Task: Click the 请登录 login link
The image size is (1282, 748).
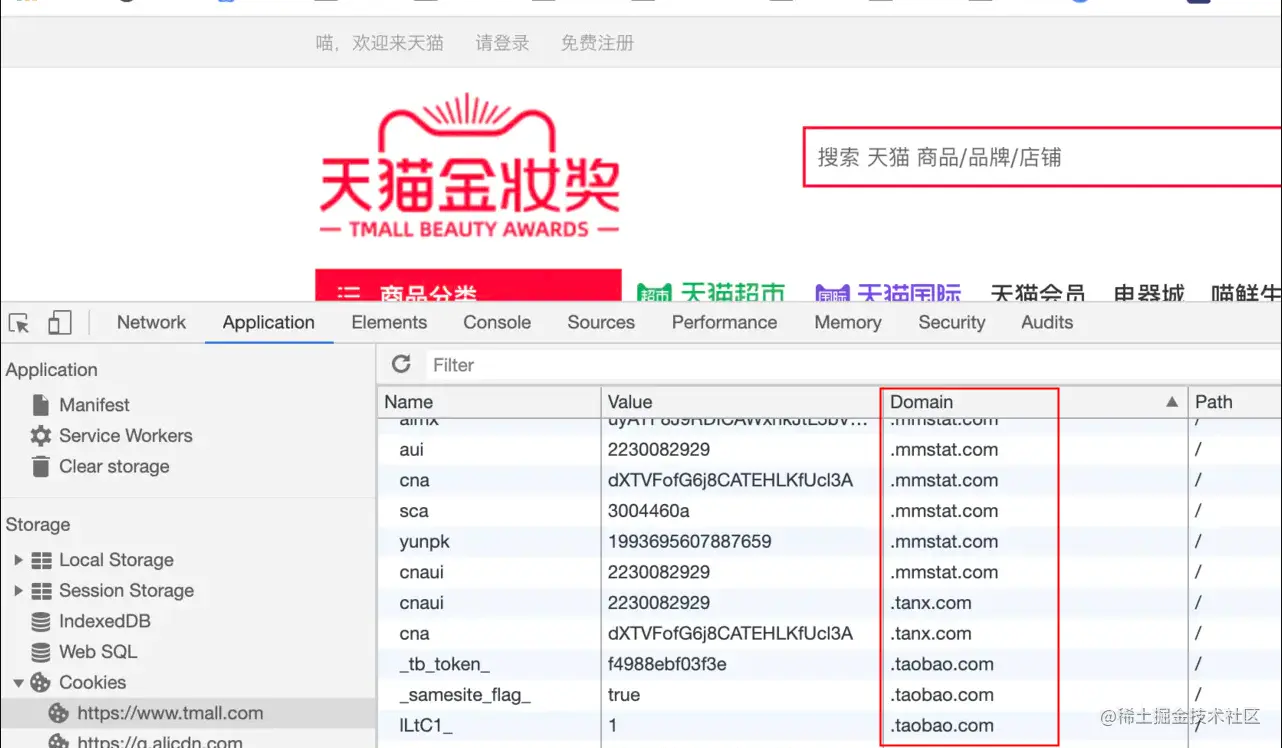Action: tap(502, 43)
